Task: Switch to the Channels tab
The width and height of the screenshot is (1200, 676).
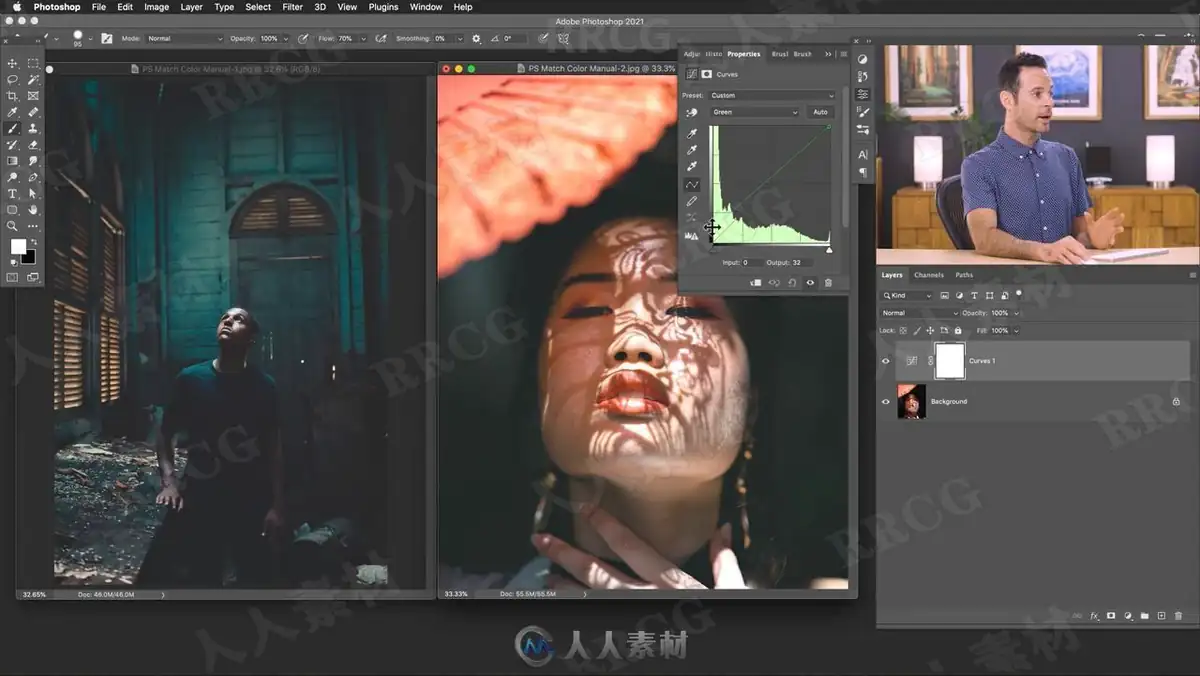Action: [x=928, y=275]
